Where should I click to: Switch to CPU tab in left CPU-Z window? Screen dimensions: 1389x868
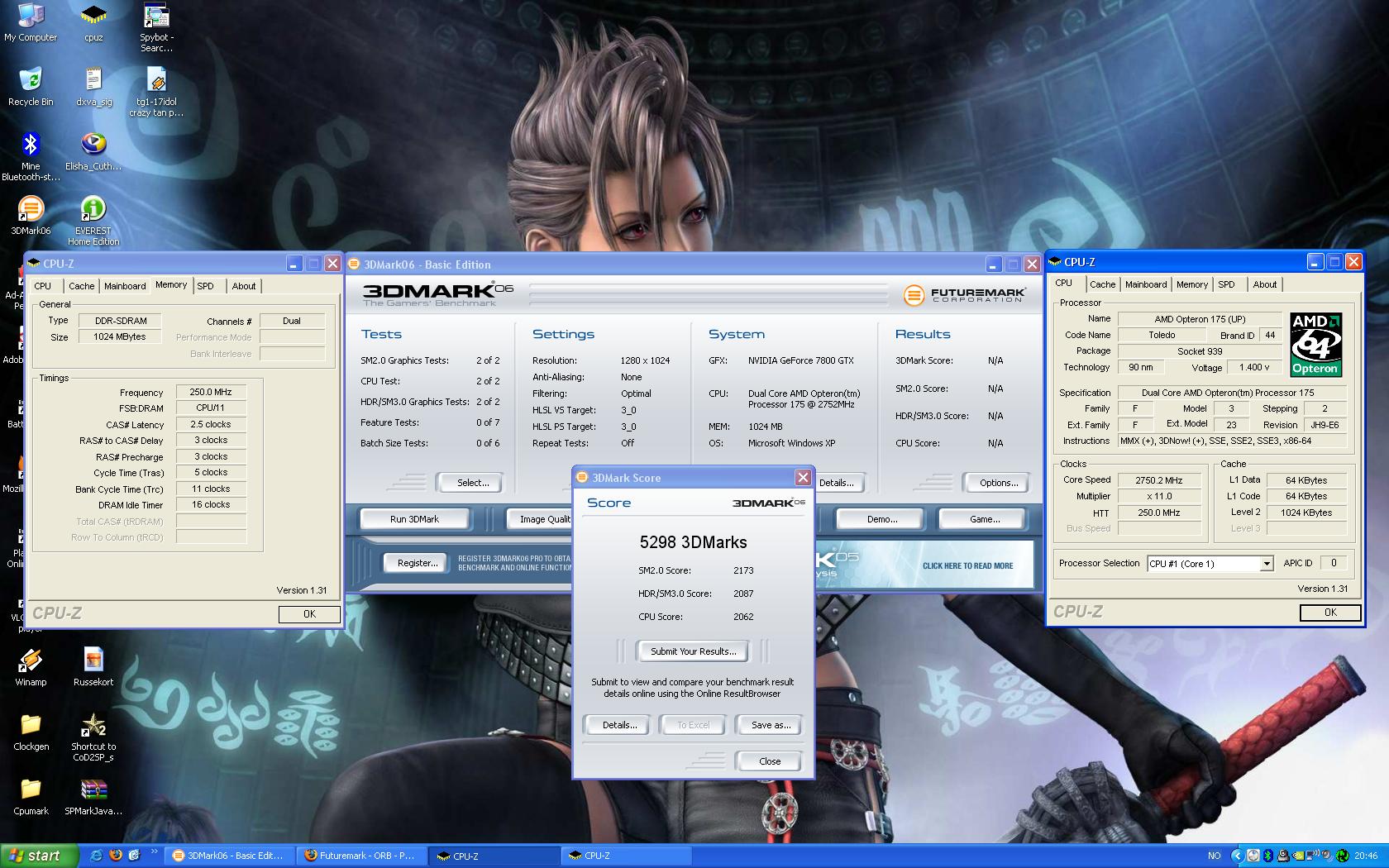tap(43, 286)
